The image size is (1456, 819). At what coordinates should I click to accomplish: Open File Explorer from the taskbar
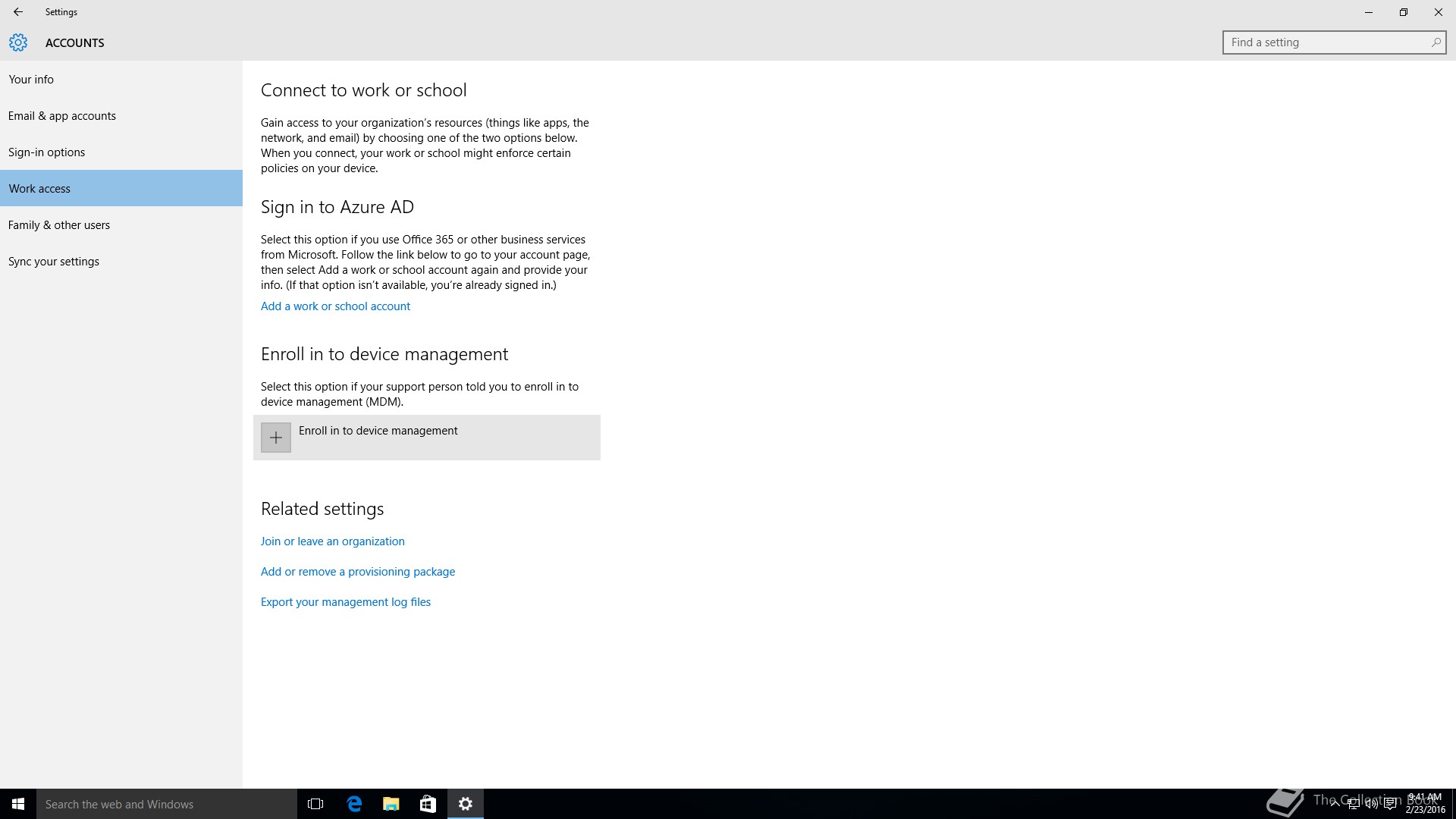pyautogui.click(x=391, y=804)
